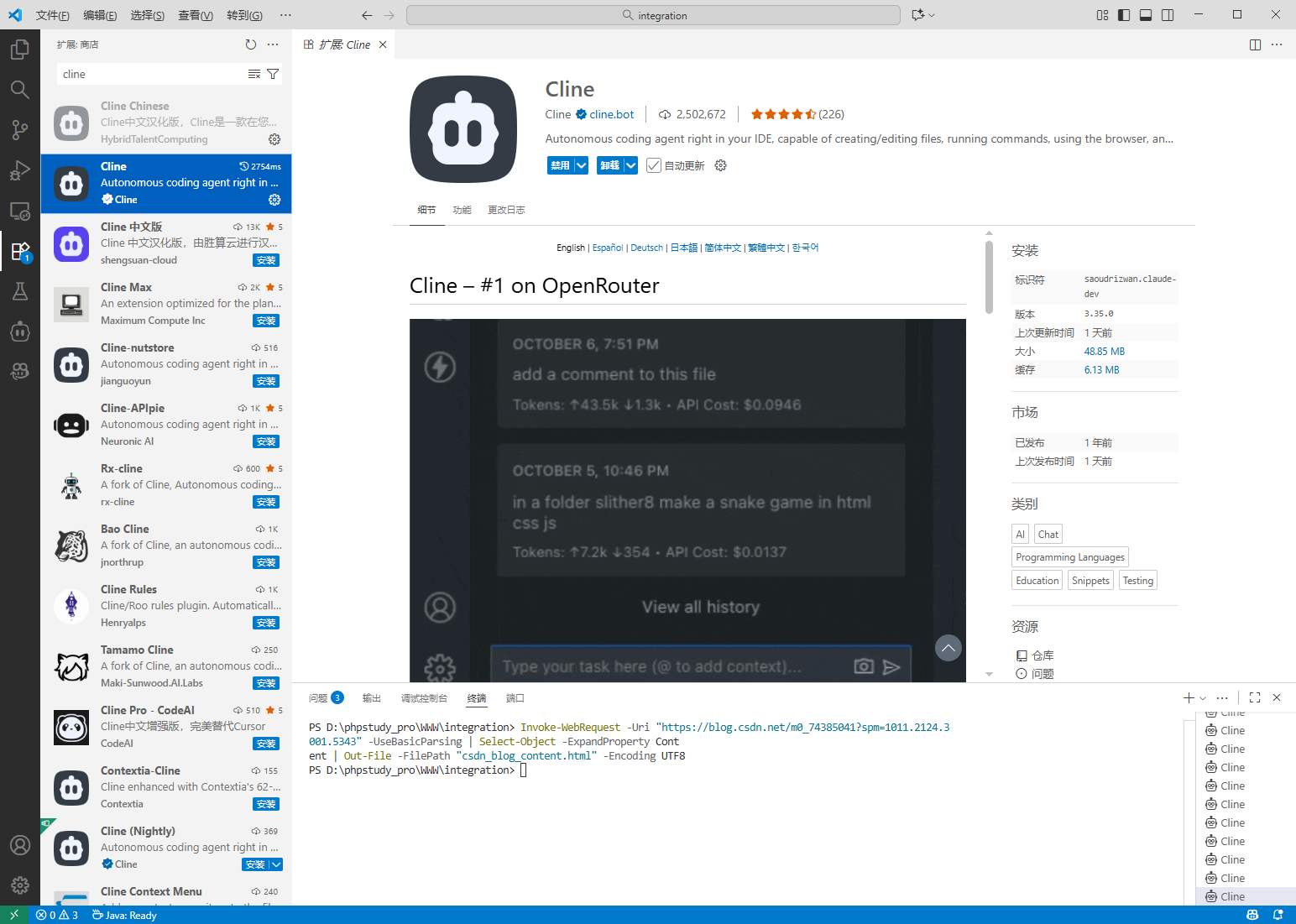Open install dropdown arrow for Cline (Nightly)
Image resolution: width=1296 pixels, height=924 pixels.
click(x=276, y=864)
